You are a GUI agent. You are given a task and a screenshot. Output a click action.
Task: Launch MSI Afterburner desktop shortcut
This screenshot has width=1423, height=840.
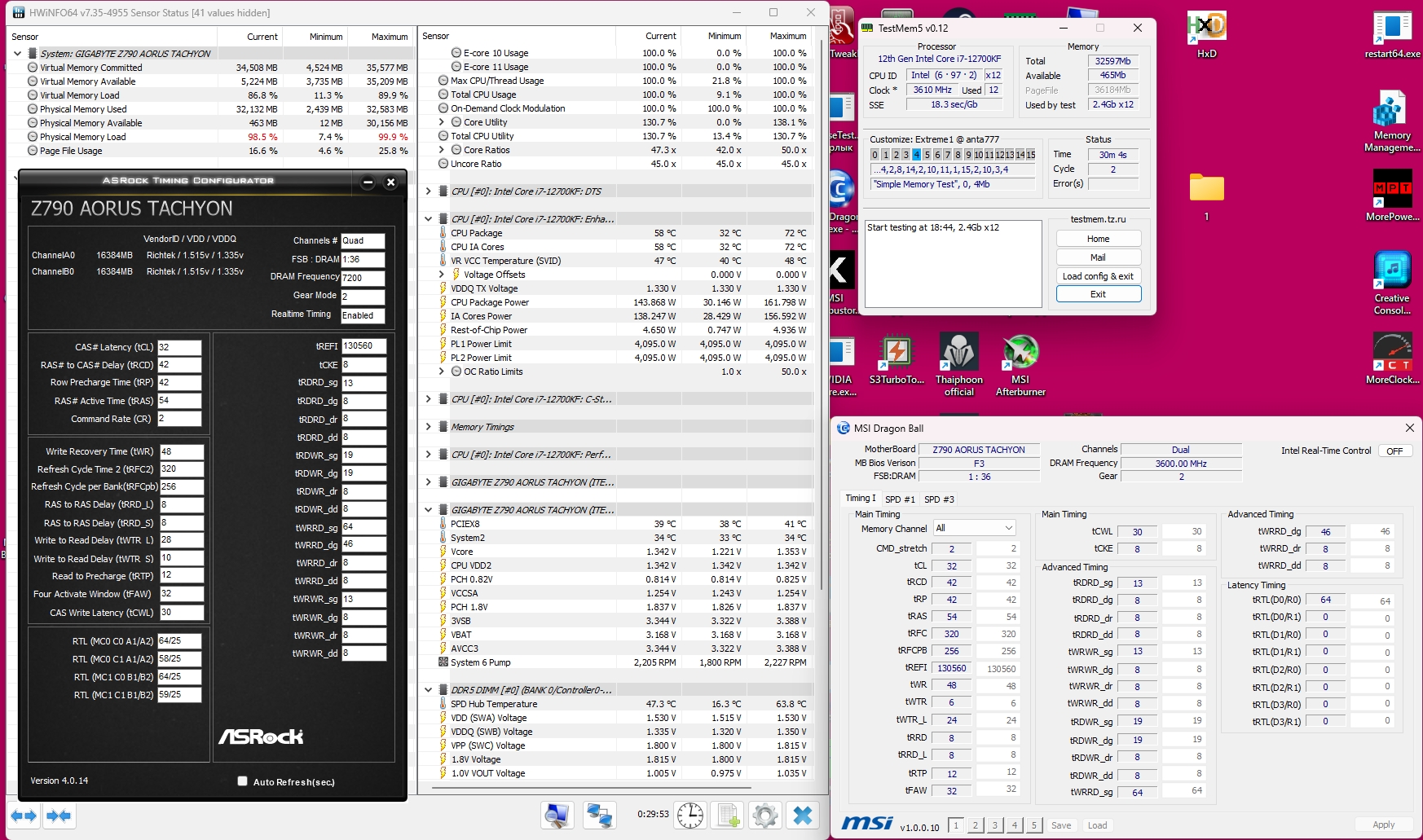1020,364
